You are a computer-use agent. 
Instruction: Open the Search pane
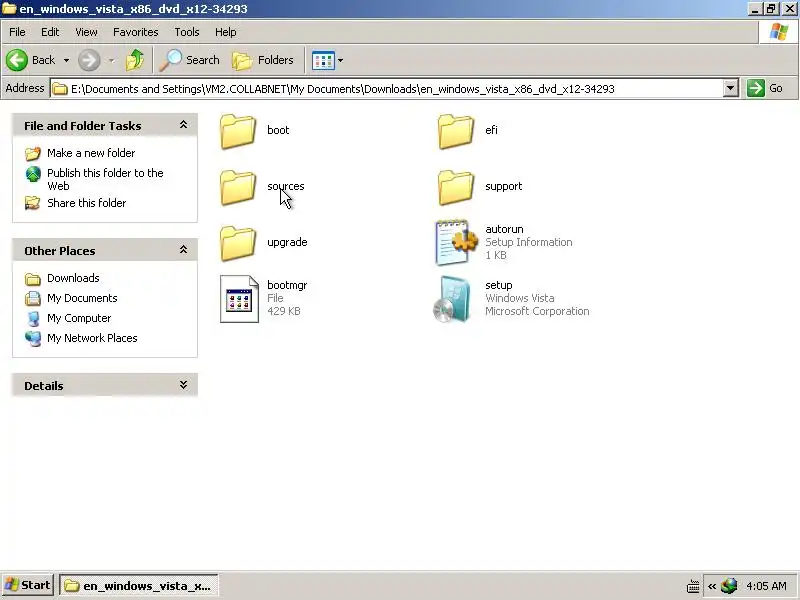pos(189,60)
